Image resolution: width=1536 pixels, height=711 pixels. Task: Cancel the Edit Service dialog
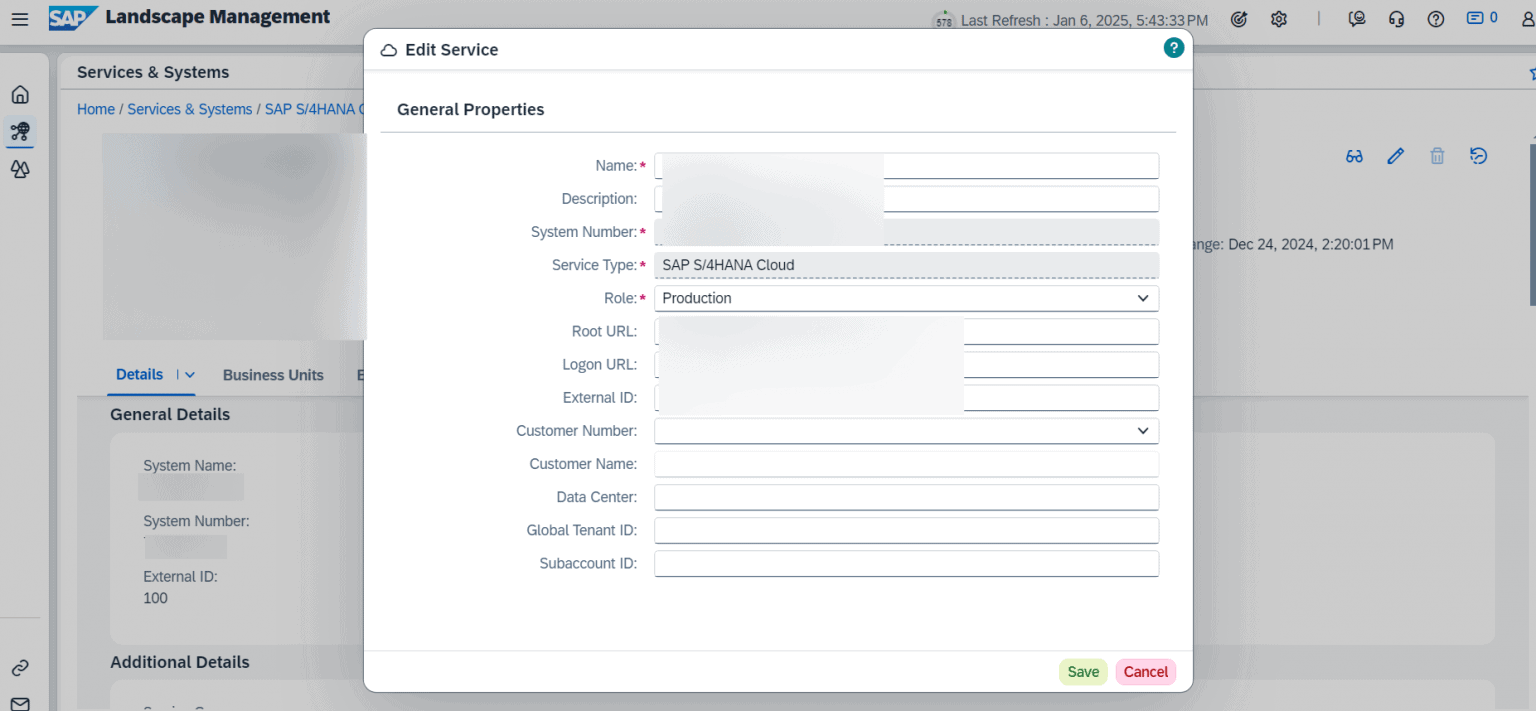pos(1145,671)
